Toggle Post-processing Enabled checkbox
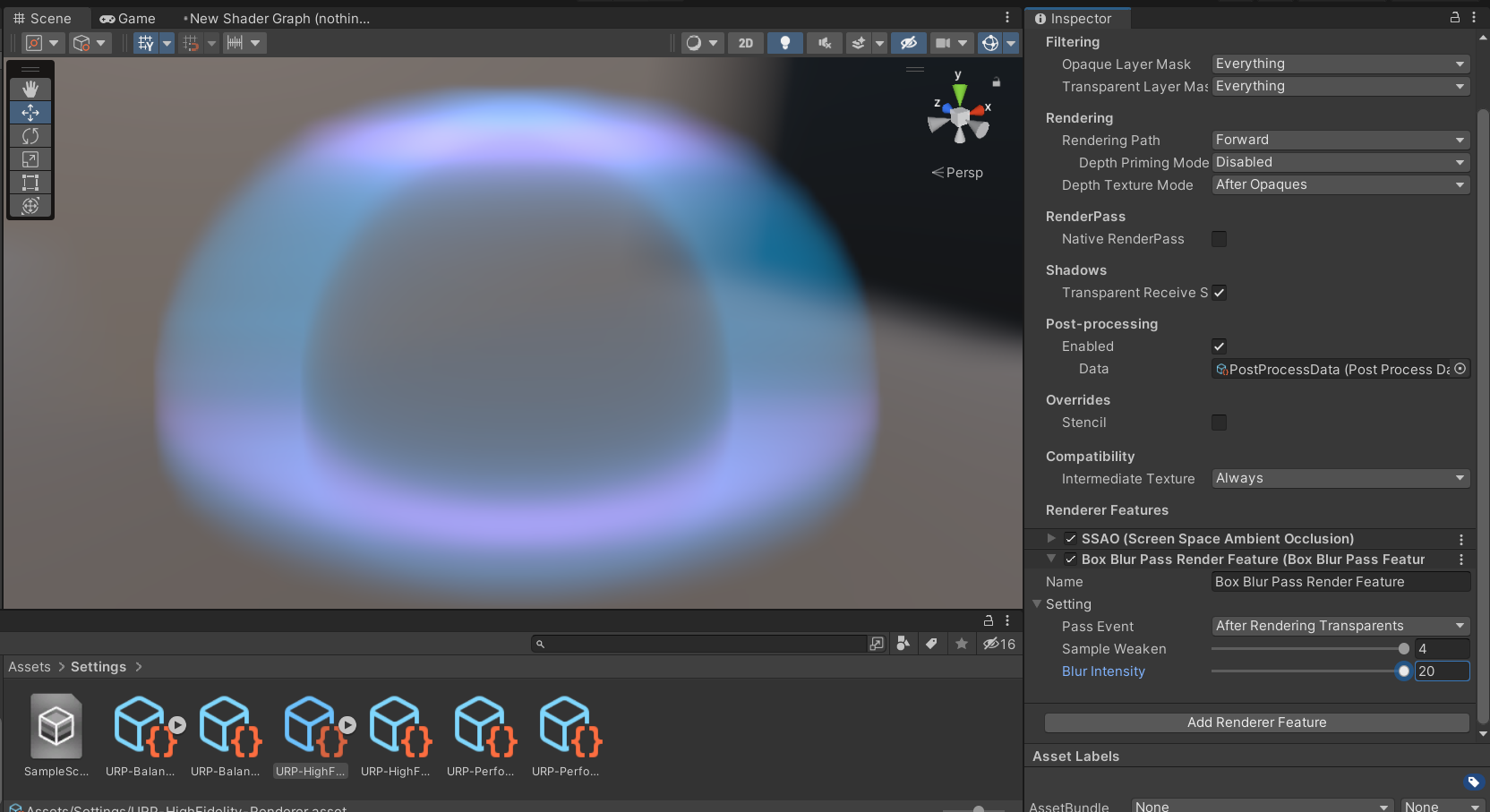Viewport: 1490px width, 812px height. [1219, 346]
